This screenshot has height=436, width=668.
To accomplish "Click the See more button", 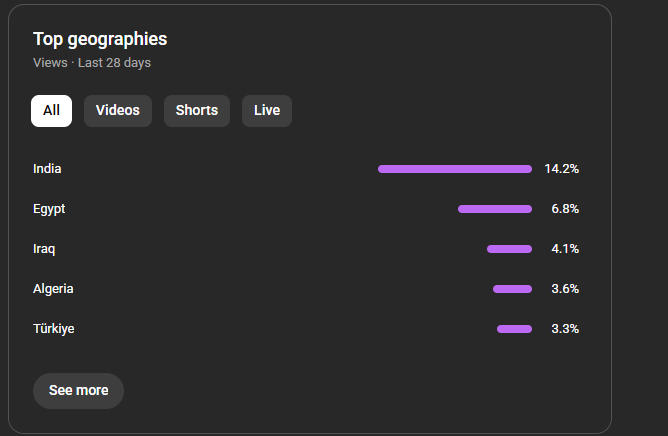I will point(78,390).
